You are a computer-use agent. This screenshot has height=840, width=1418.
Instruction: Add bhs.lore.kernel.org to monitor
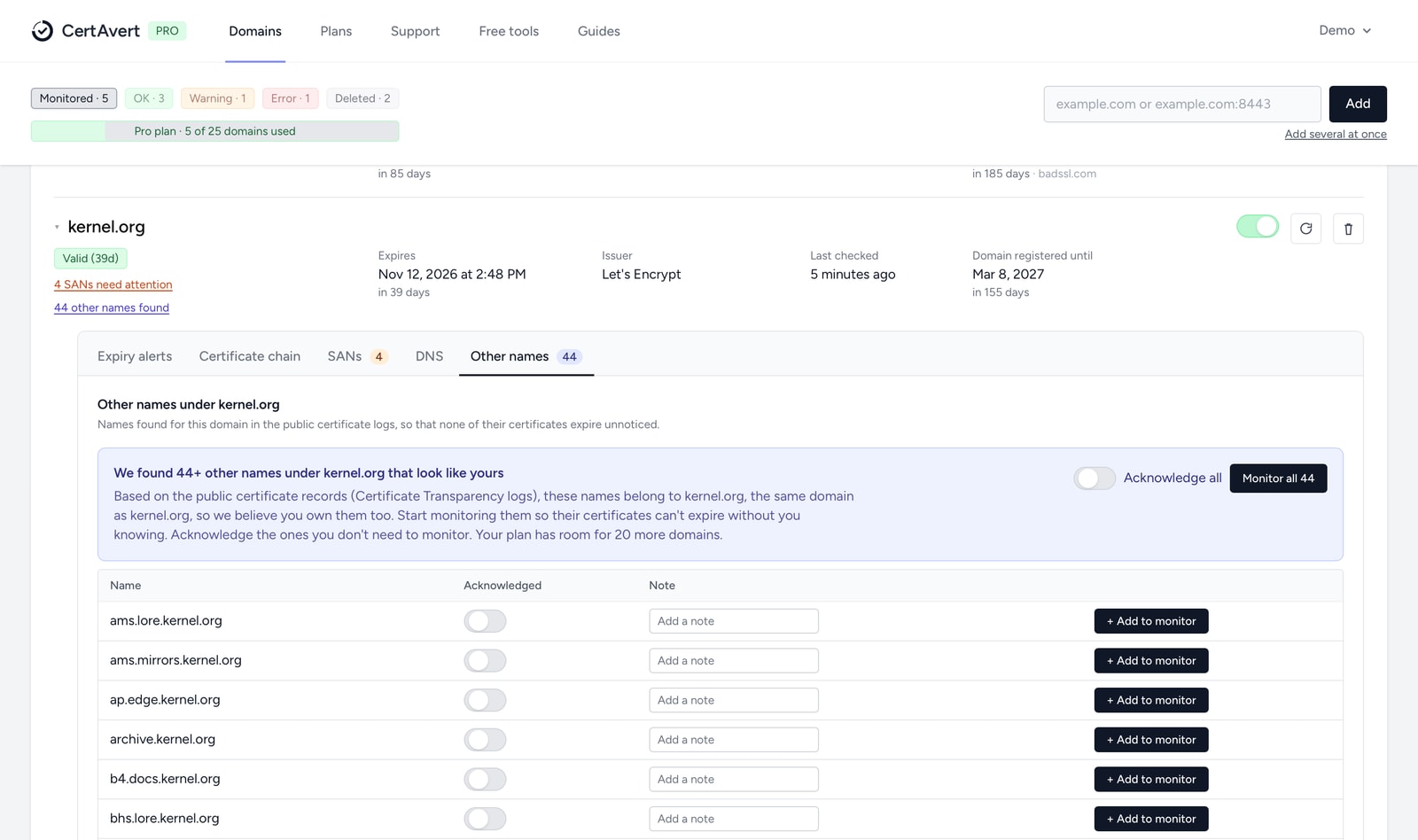click(1151, 819)
